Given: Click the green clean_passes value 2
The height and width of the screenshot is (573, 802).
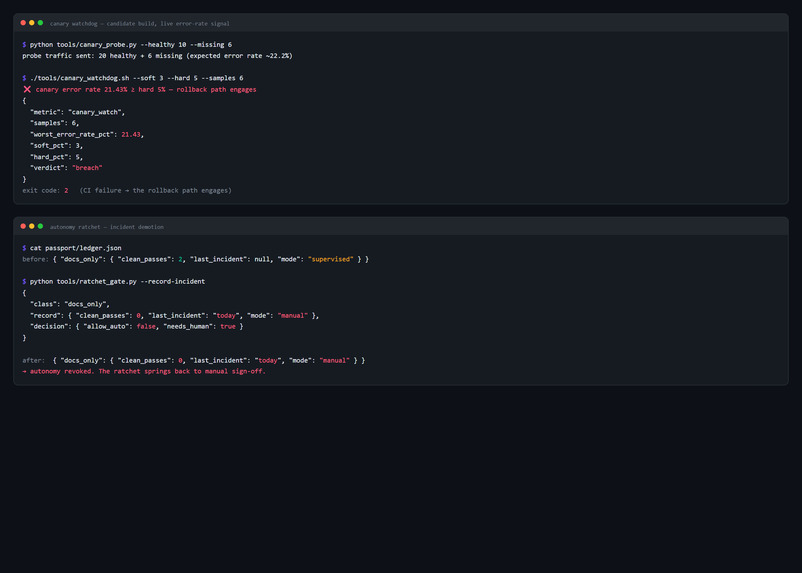Looking at the screenshot, I should 181,259.
